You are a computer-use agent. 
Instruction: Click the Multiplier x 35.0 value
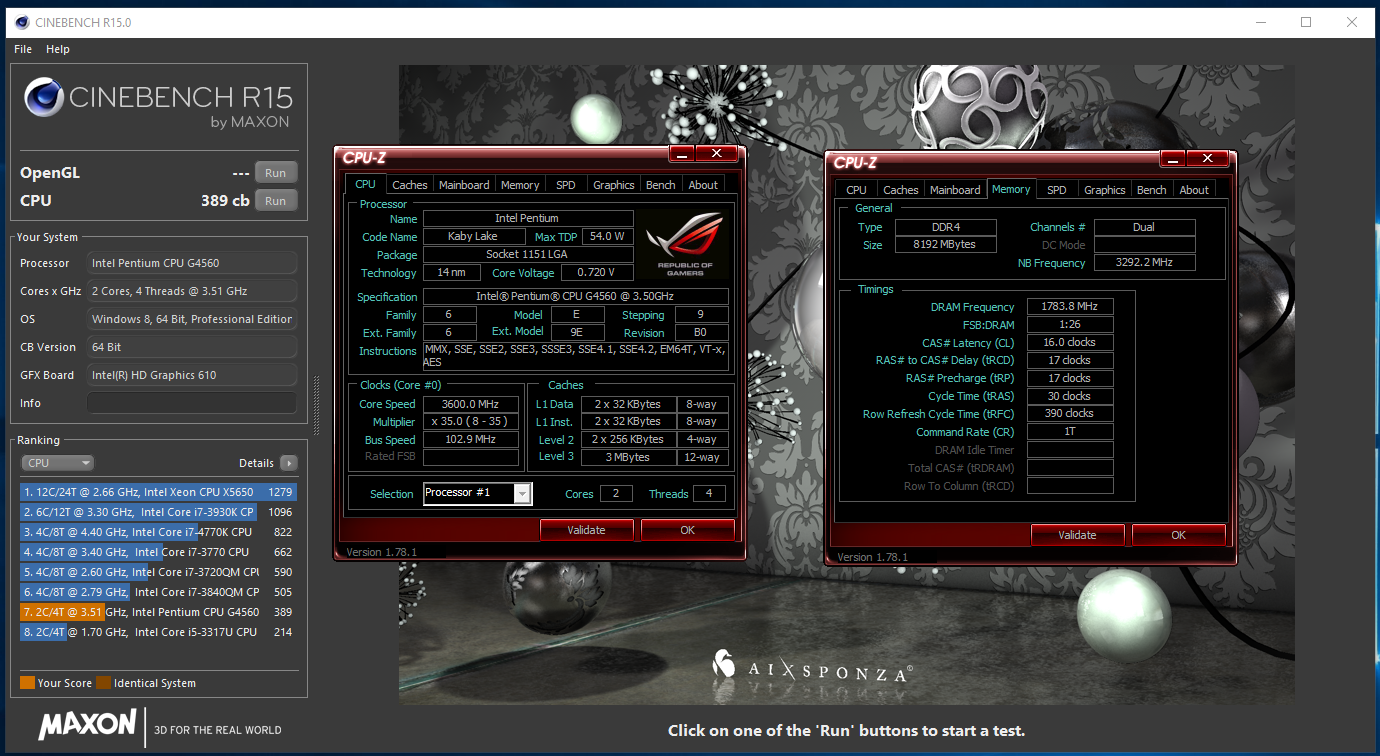[x=471, y=422]
